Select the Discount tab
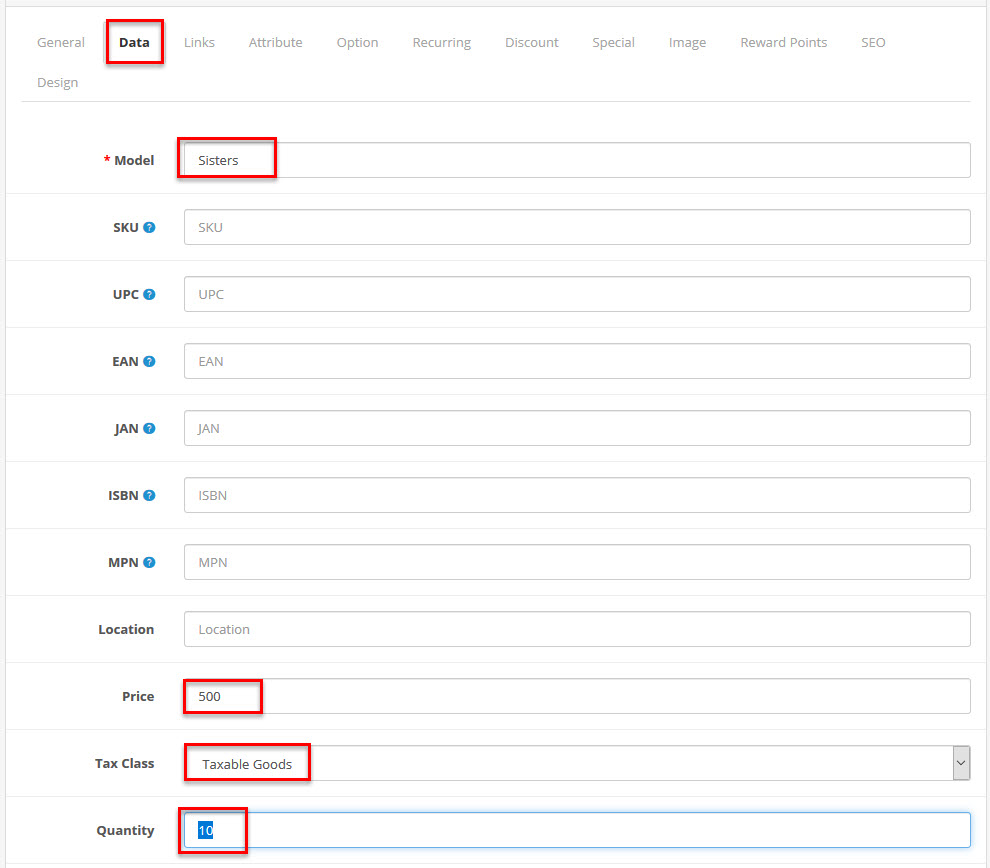The height and width of the screenshot is (868, 990). point(531,42)
